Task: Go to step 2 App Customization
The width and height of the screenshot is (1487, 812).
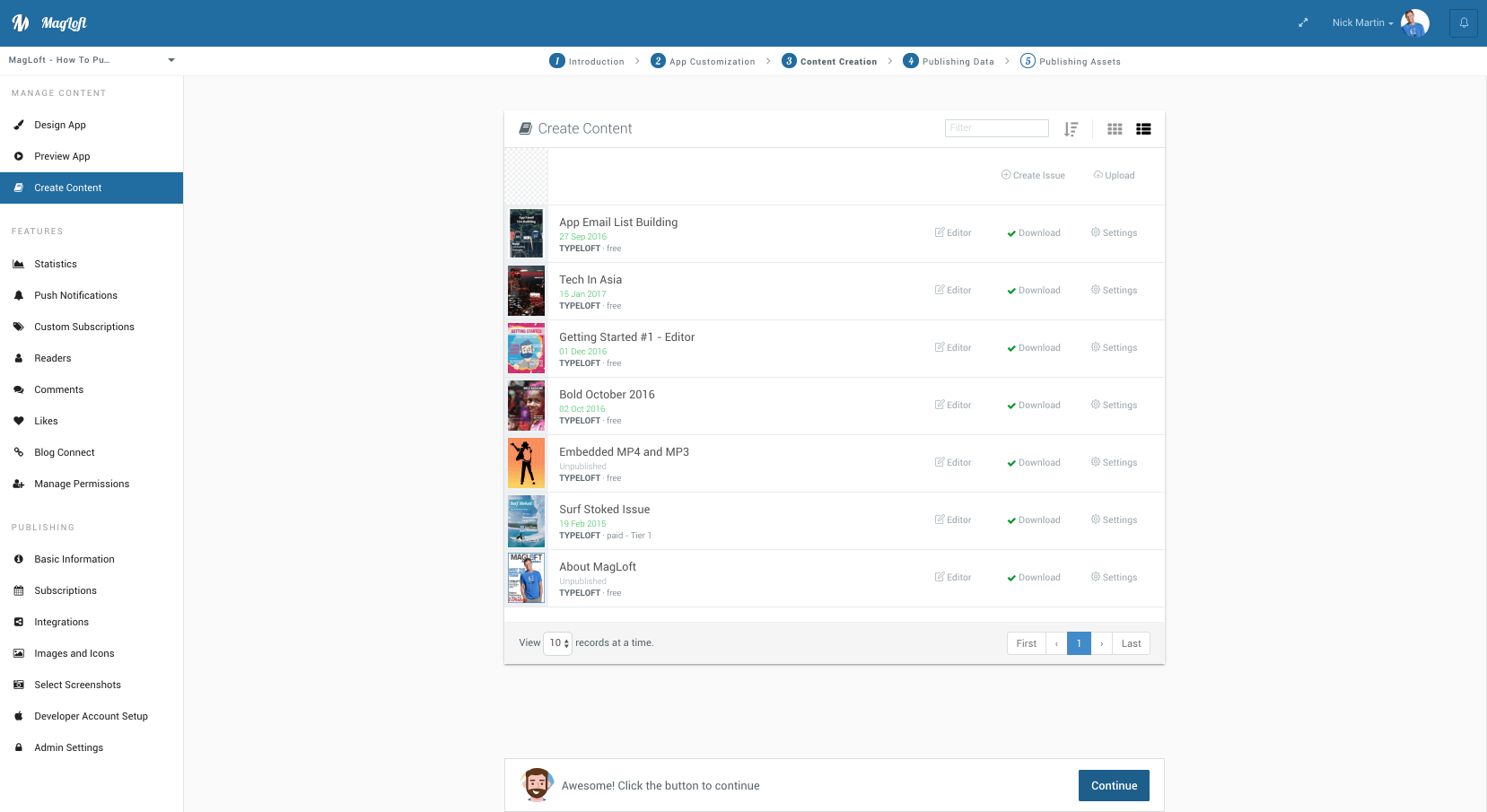Action: (703, 61)
